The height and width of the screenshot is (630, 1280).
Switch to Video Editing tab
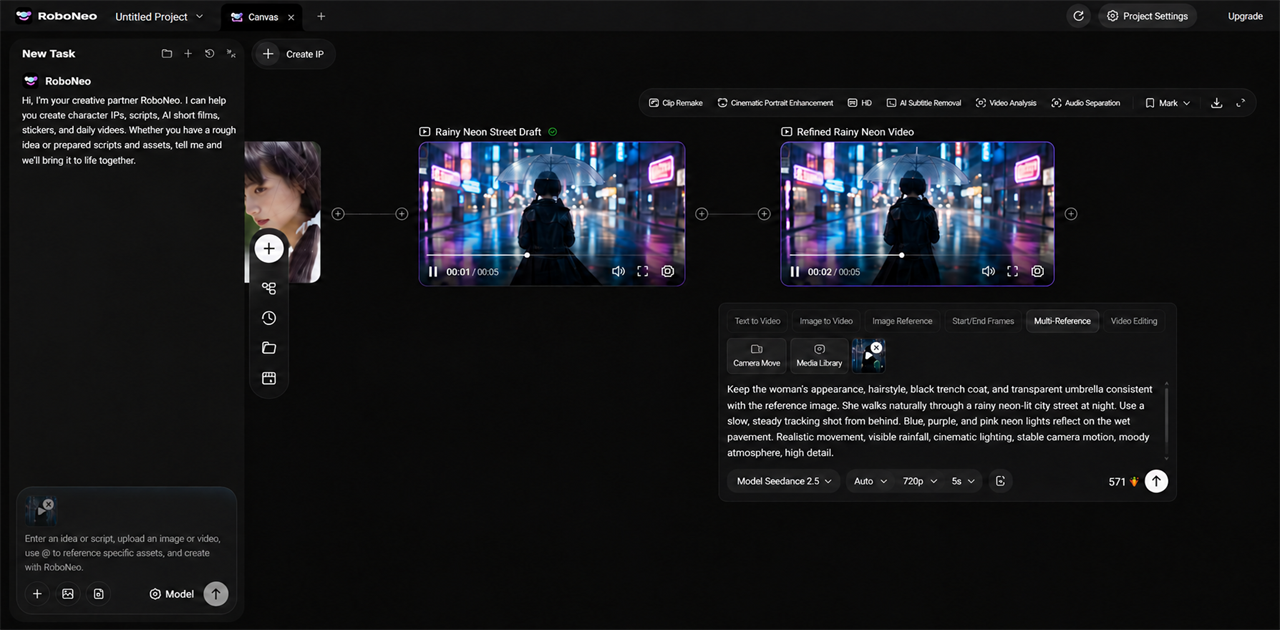tap(1134, 321)
